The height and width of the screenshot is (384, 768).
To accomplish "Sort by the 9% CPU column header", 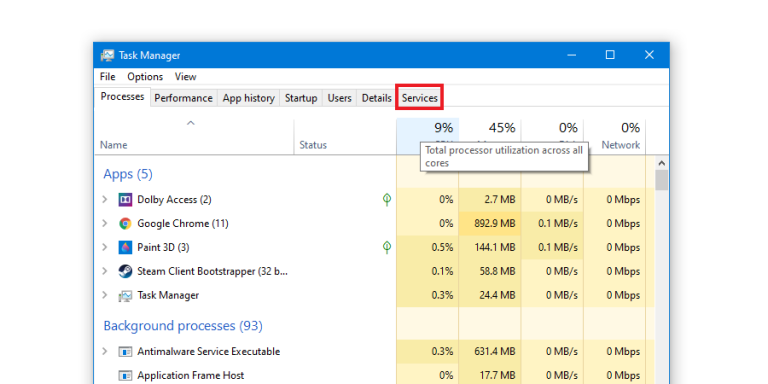I will tap(428, 137).
